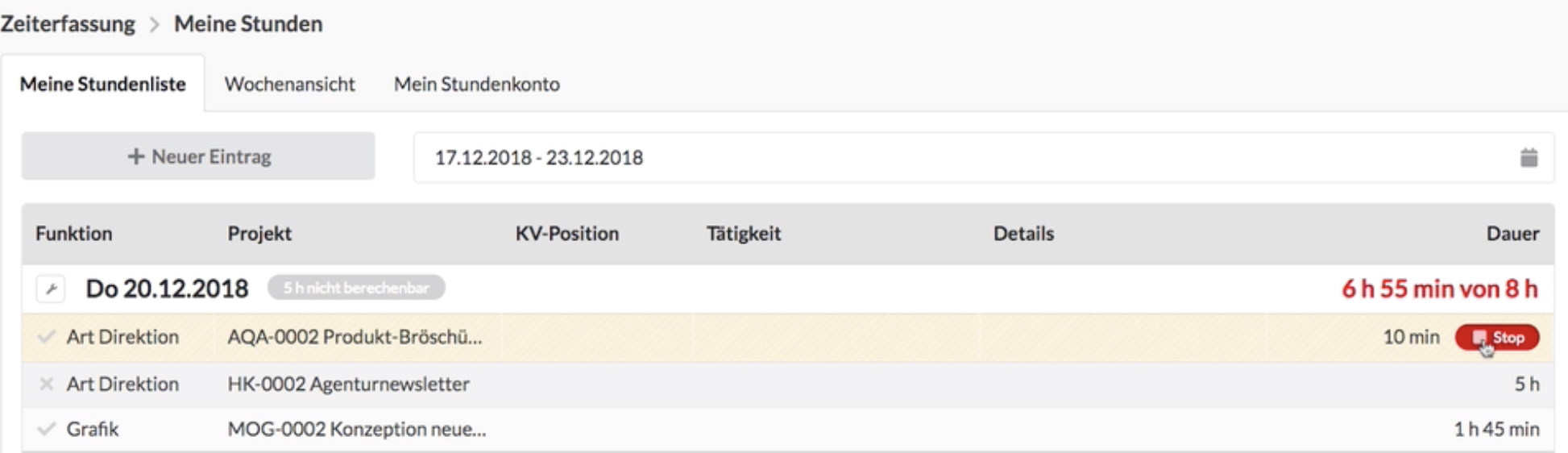Open the HK-0002 Agenturnewsletter project entry

[x=348, y=384]
